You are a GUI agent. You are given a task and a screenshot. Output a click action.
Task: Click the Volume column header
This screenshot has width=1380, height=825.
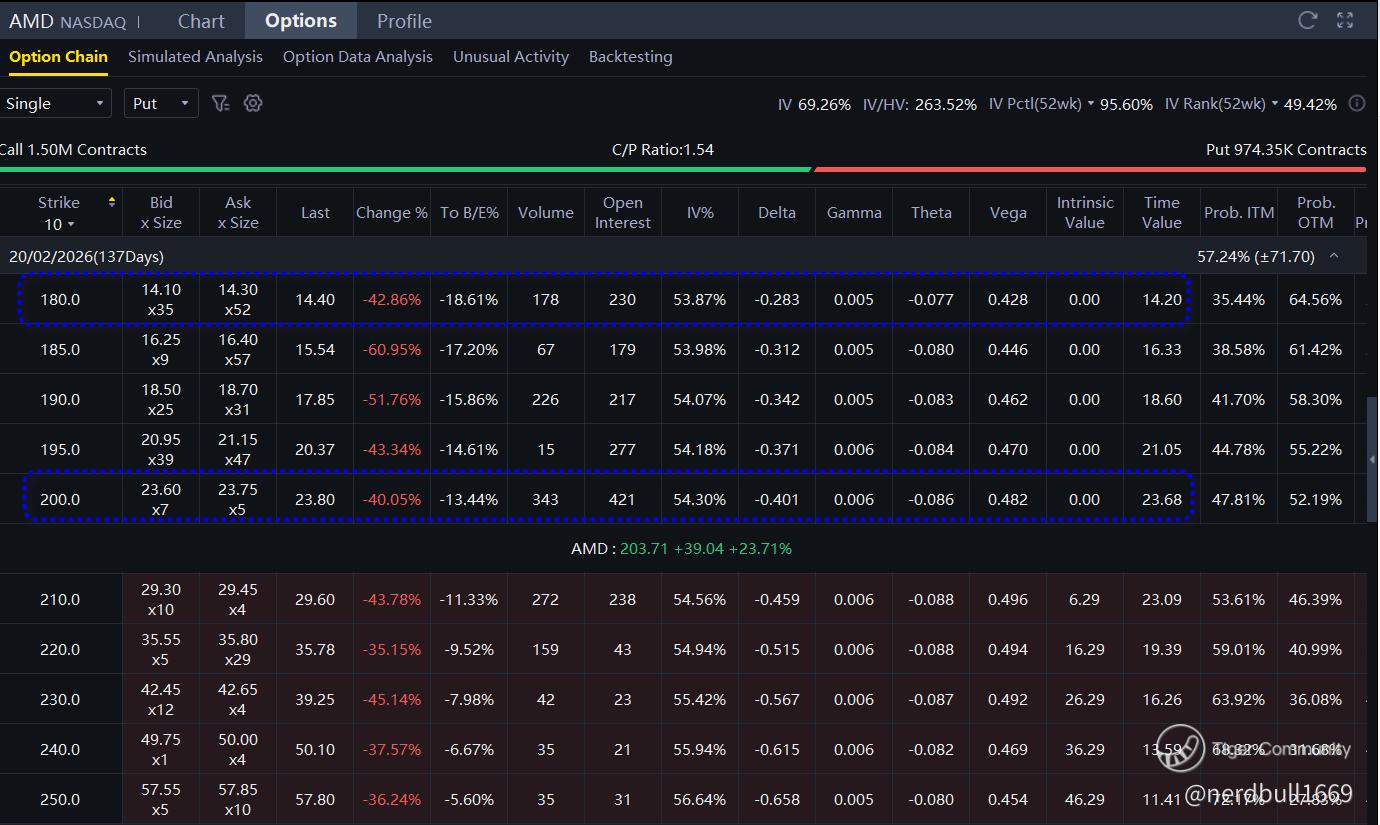coord(545,212)
